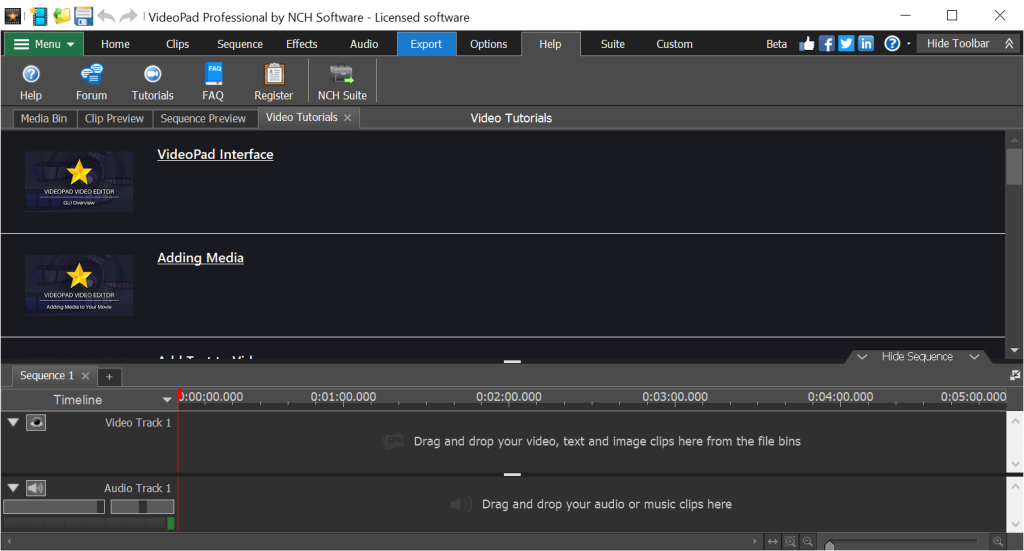Close the Sequence 1 tab
Screen dimensions: 1024x551
pos(85,376)
